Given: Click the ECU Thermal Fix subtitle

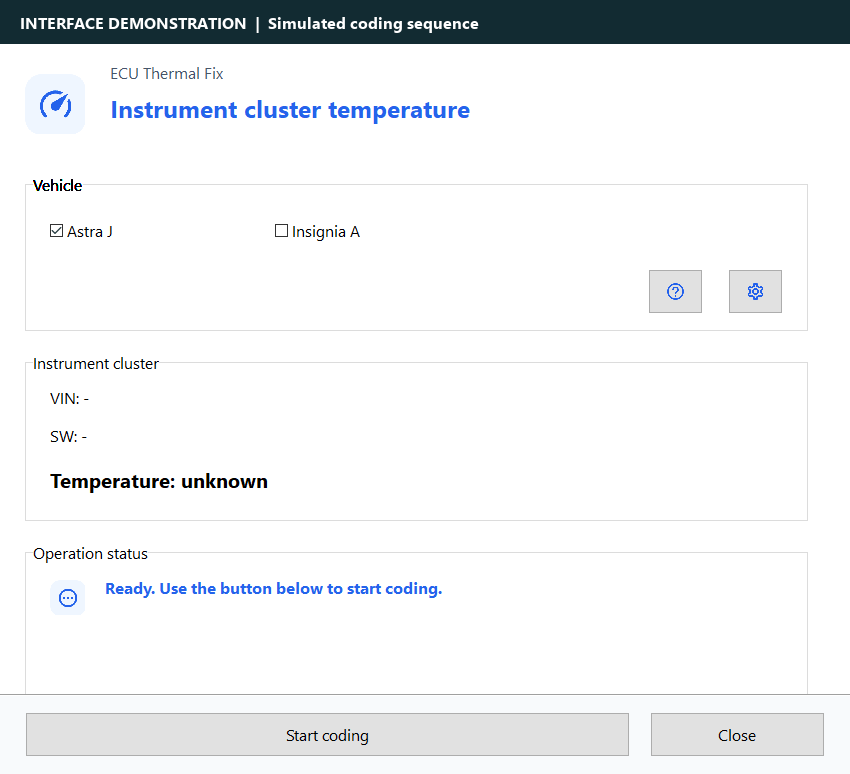Looking at the screenshot, I should click(x=166, y=74).
